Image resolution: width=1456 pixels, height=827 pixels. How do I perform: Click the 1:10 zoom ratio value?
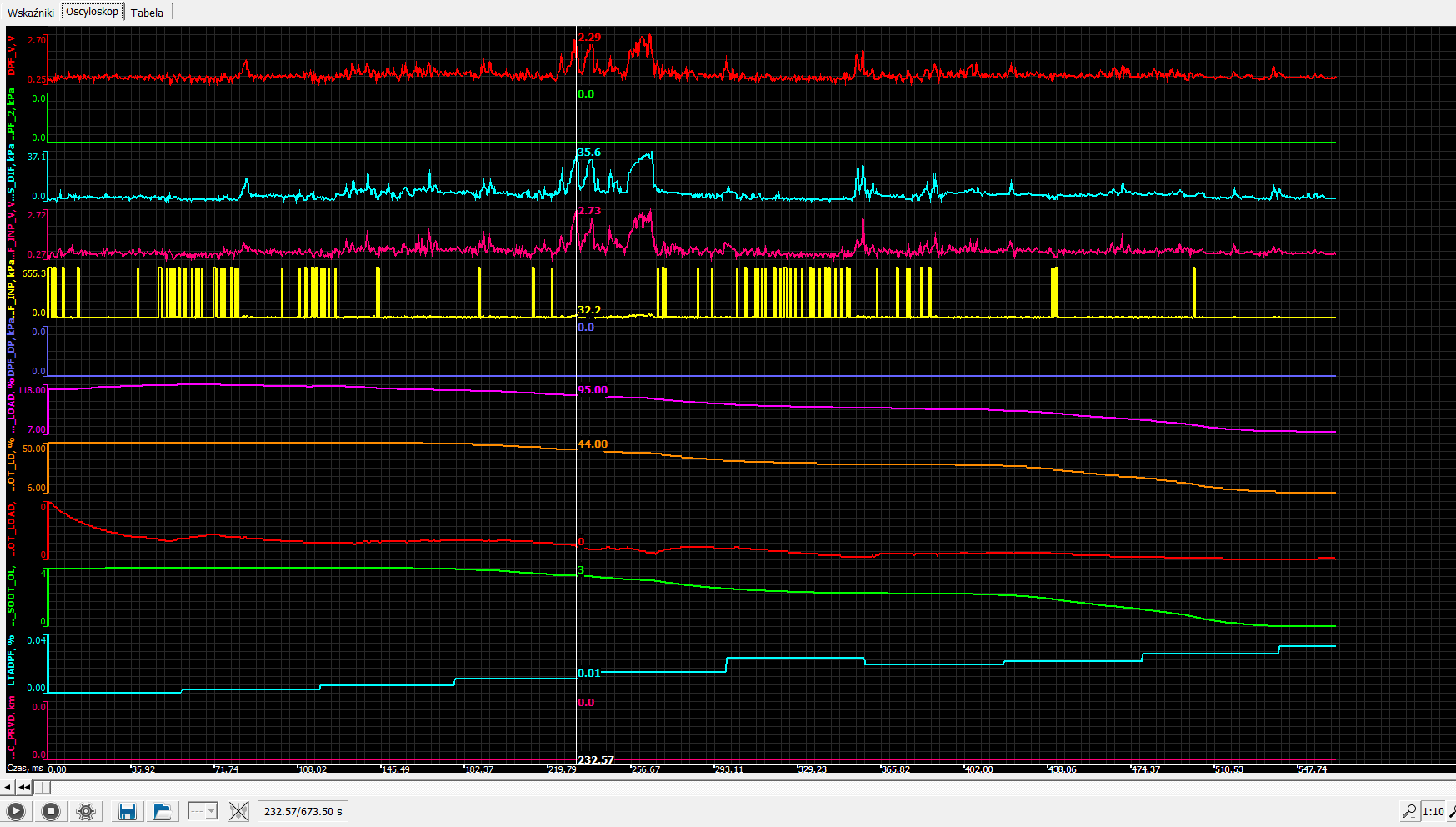click(x=1433, y=811)
